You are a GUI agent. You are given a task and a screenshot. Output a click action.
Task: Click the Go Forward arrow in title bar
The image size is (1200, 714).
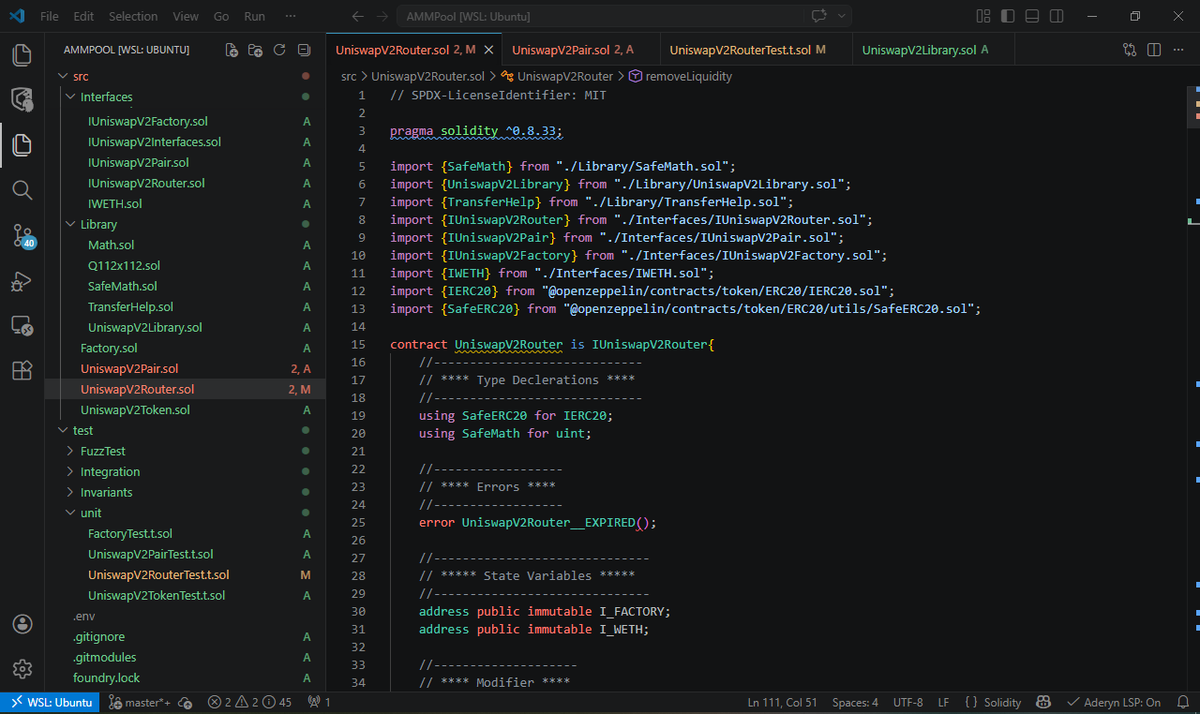click(x=382, y=17)
